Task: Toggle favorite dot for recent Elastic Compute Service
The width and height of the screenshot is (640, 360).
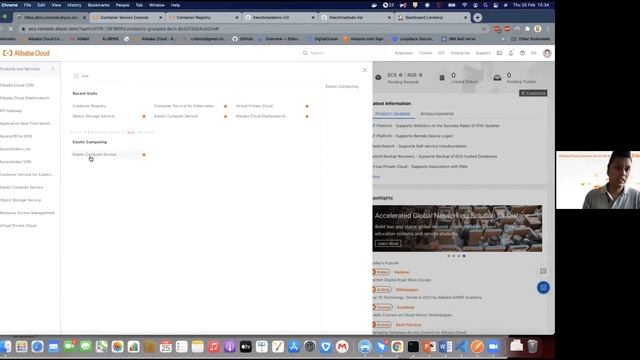Action: coord(225,116)
